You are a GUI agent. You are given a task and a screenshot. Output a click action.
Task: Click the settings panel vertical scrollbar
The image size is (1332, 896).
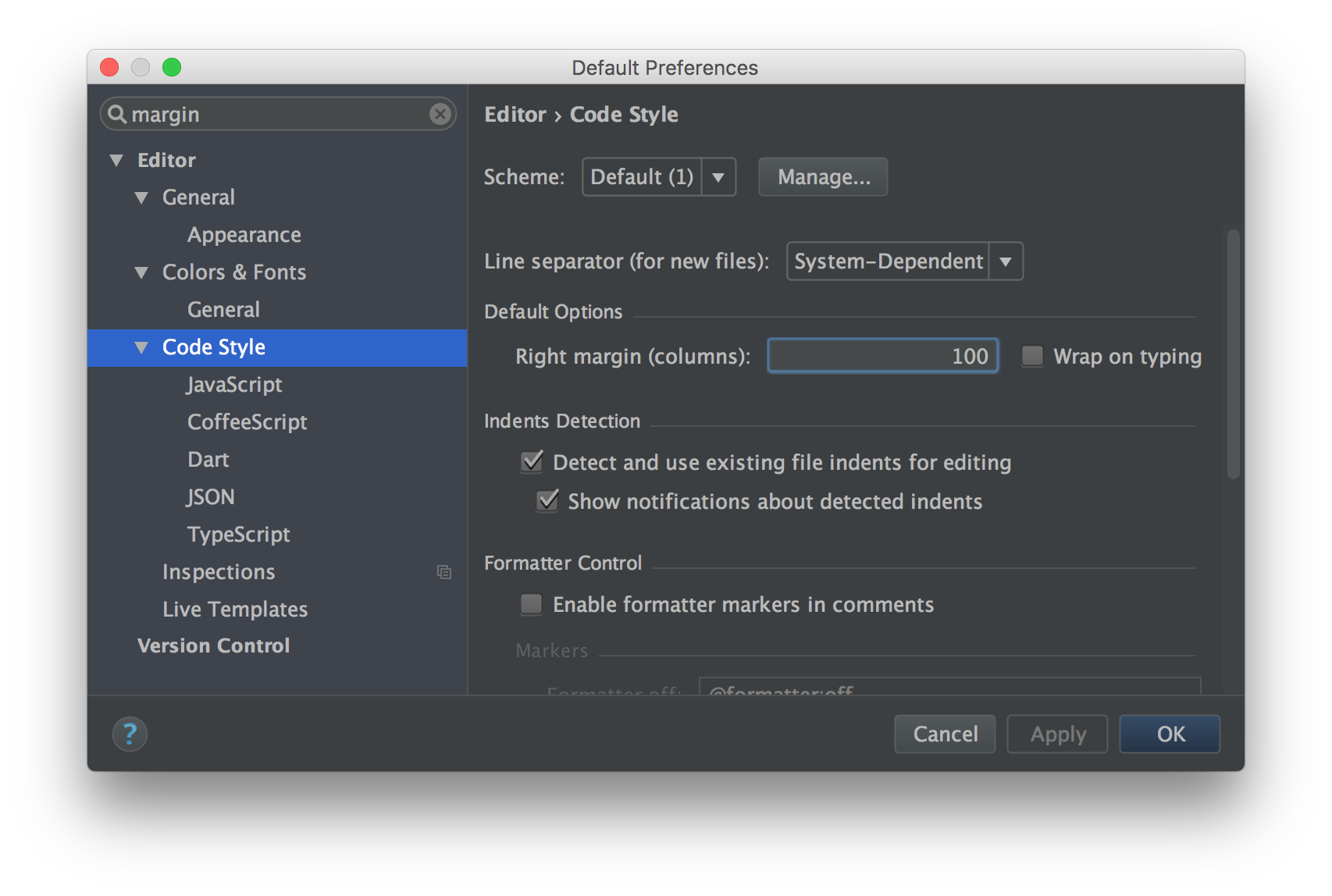tap(1234, 354)
